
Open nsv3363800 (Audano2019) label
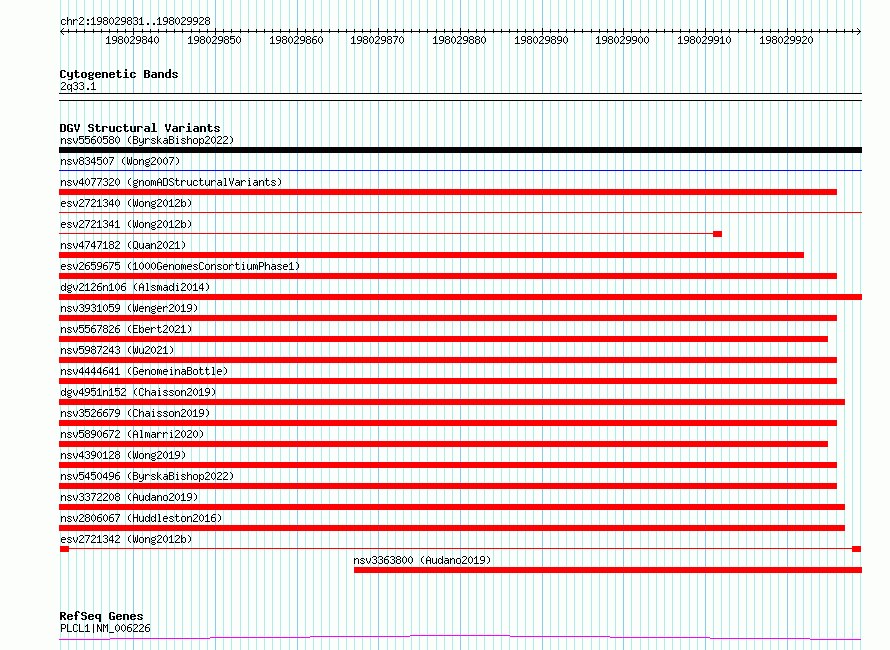[x=422, y=560]
